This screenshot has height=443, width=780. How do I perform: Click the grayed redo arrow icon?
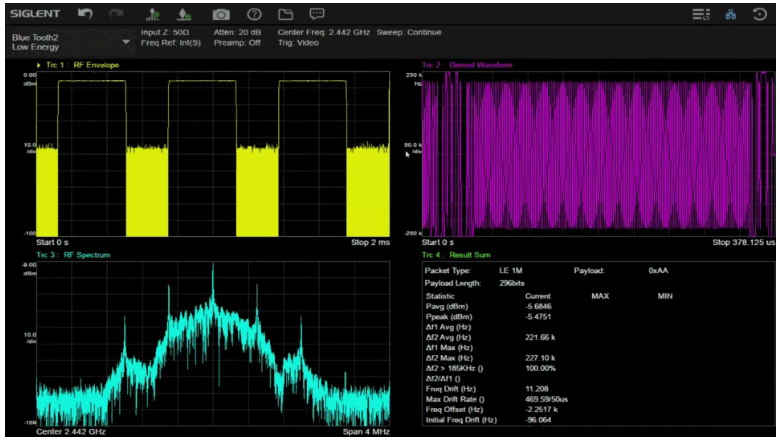116,14
